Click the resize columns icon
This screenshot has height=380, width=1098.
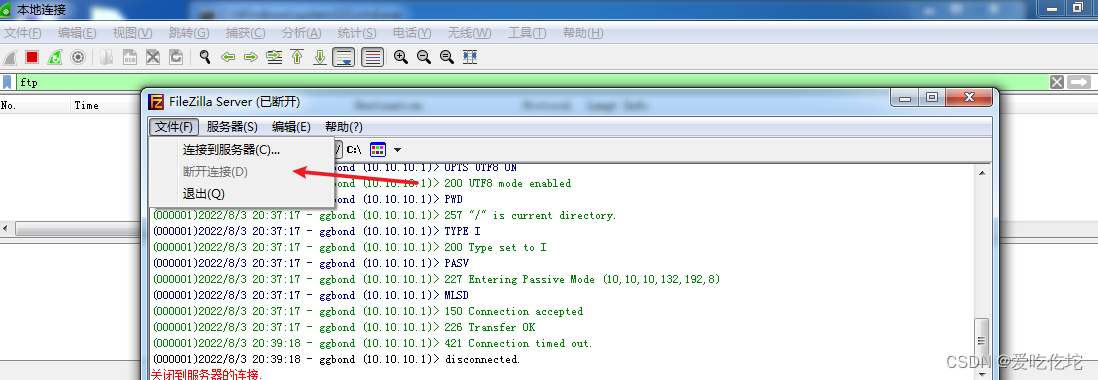coord(470,57)
